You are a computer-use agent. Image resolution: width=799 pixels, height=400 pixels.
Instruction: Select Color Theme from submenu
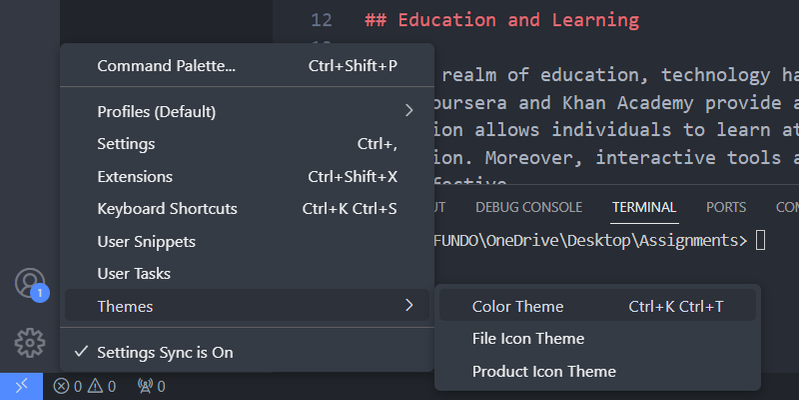(518, 306)
